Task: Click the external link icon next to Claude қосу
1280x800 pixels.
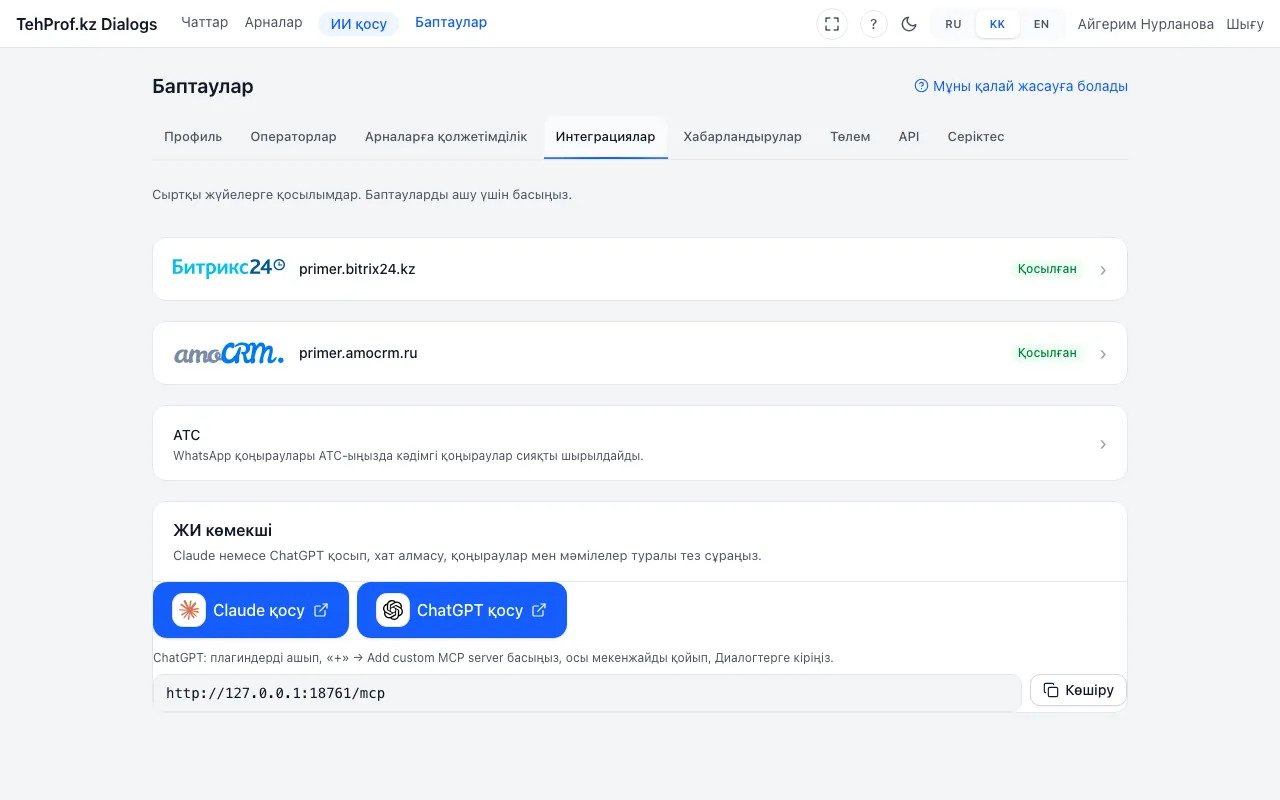Action: tap(321, 610)
